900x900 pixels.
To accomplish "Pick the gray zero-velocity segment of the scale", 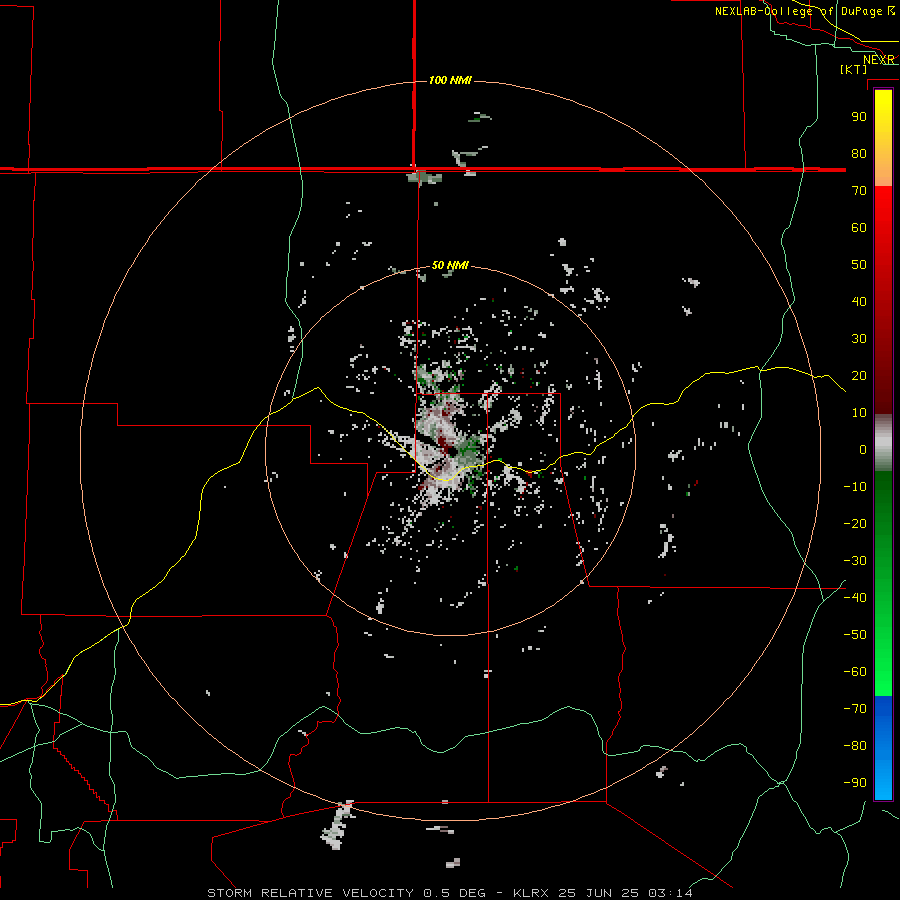I will (883, 443).
